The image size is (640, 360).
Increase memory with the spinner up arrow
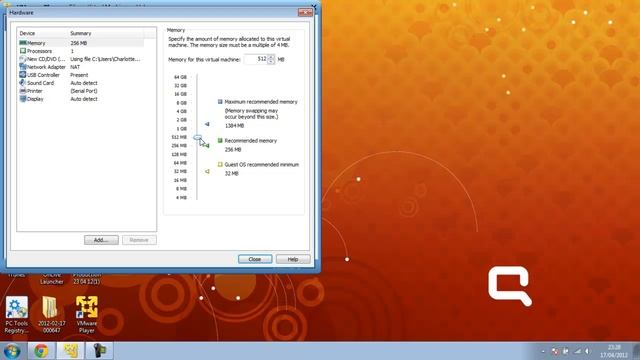[271, 57]
